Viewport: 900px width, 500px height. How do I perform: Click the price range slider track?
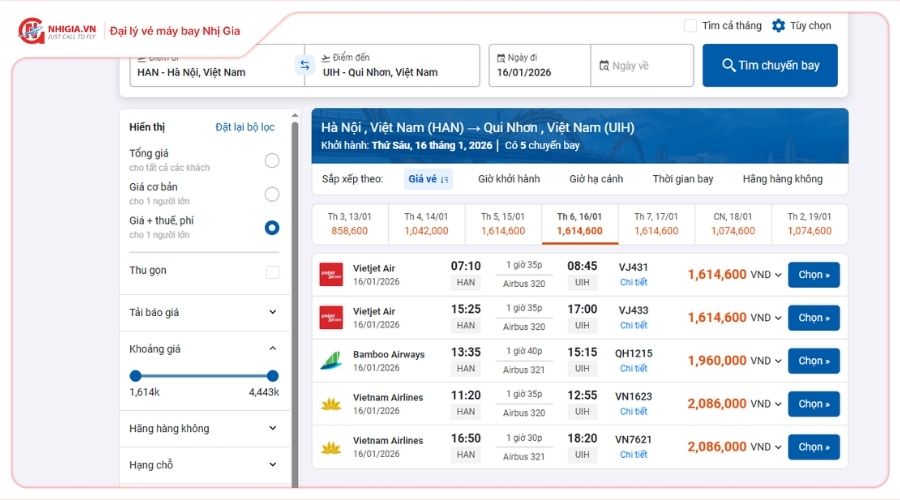click(204, 376)
